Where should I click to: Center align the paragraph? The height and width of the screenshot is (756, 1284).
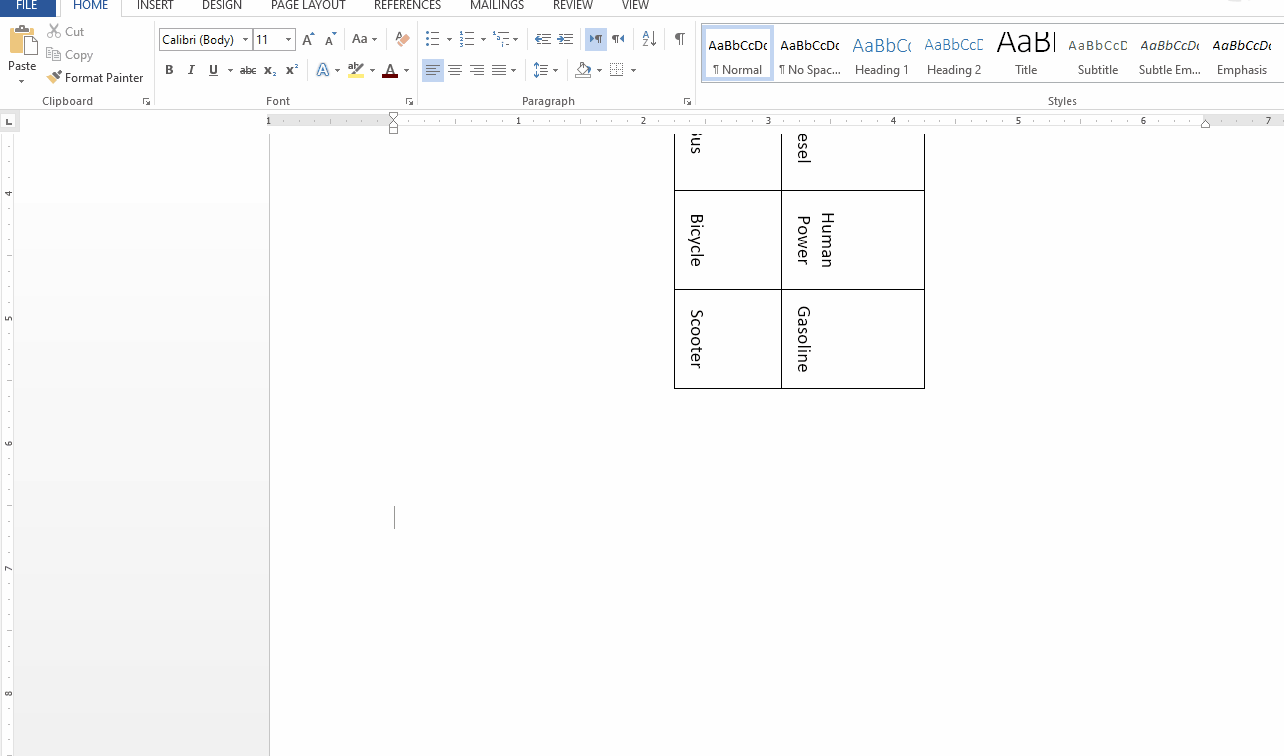click(455, 70)
